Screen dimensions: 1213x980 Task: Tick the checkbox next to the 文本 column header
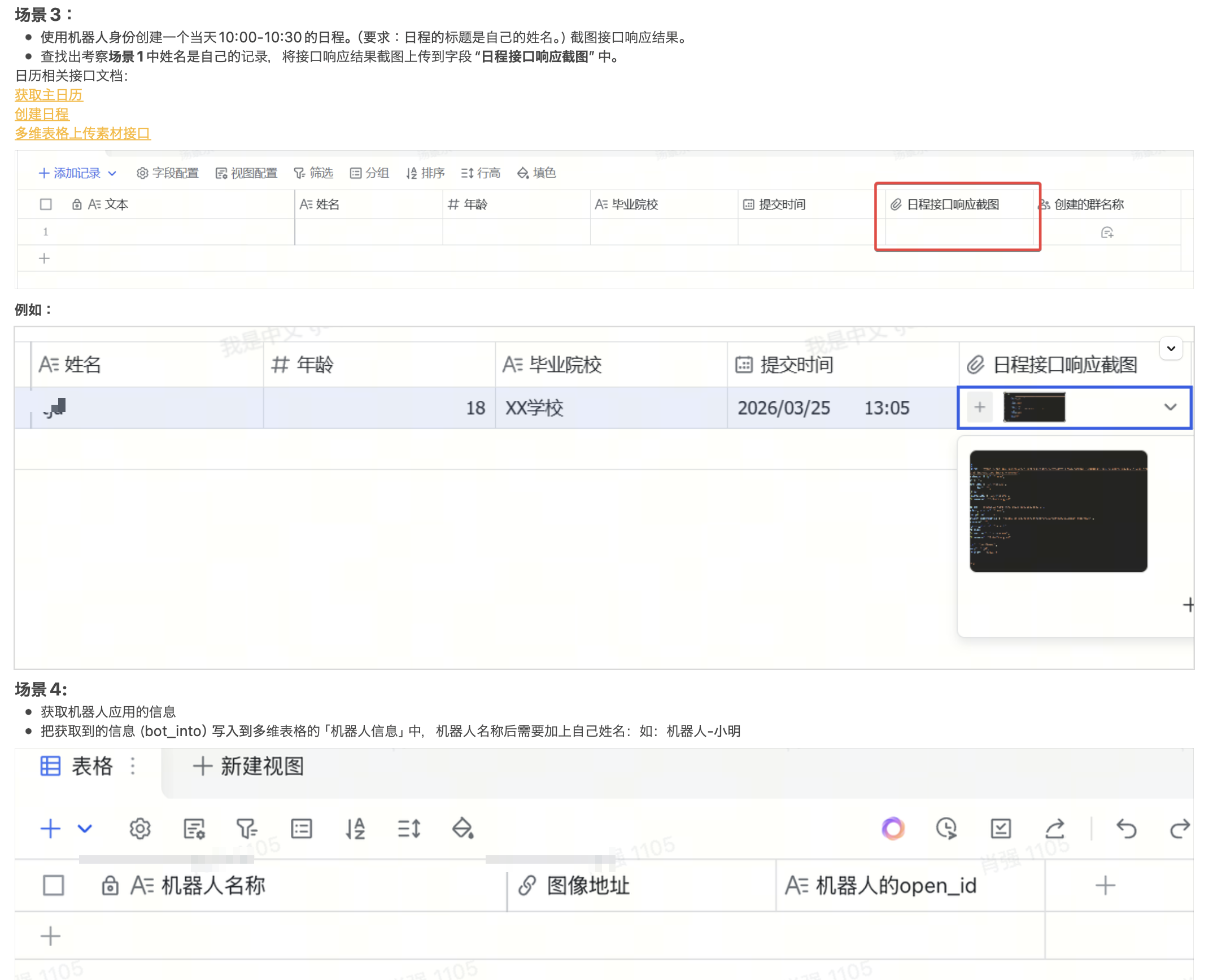[46, 204]
